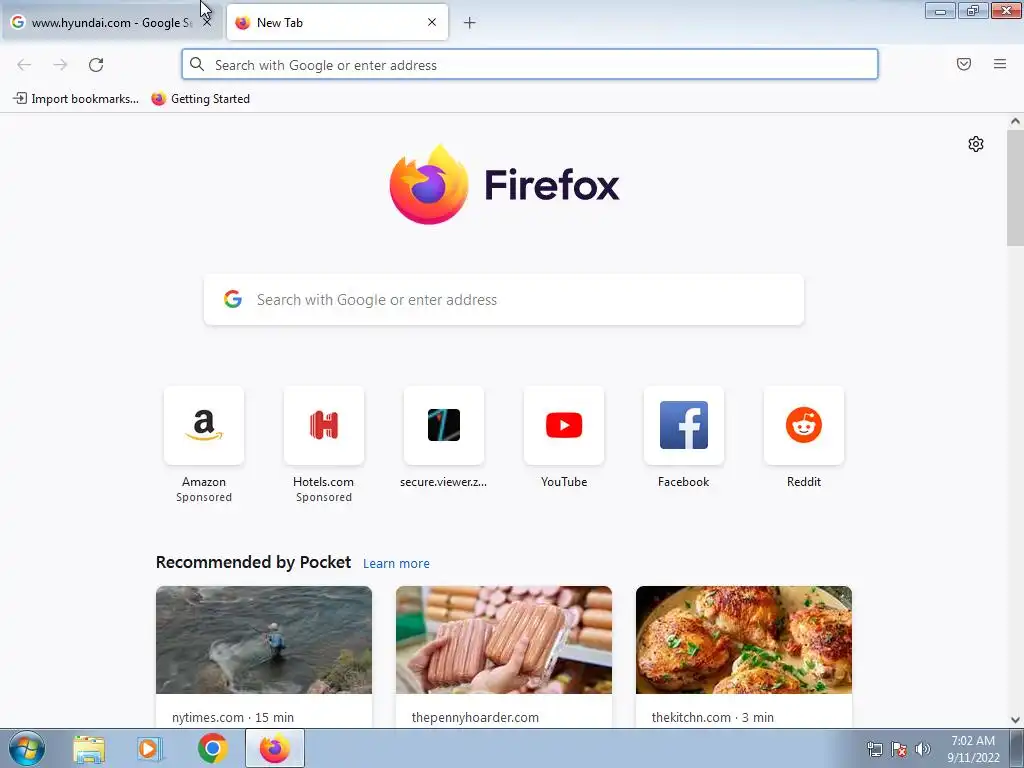Launch Windows Media Player from taskbar
The height and width of the screenshot is (768, 1024).
point(150,749)
